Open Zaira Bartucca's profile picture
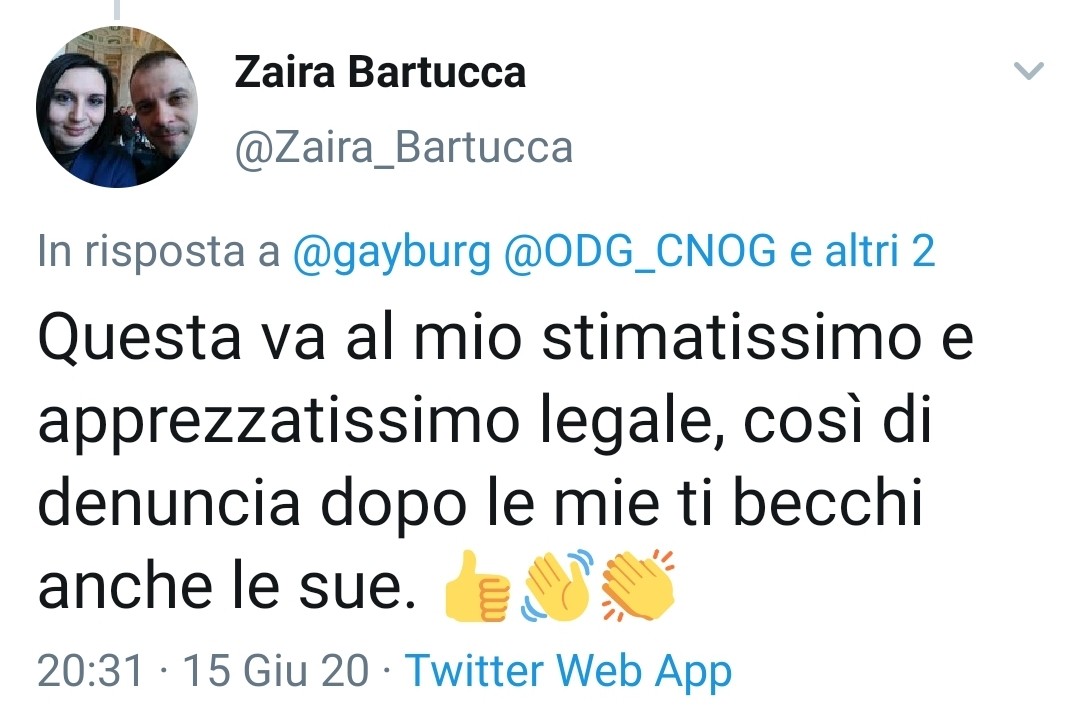Image resolution: width=1080 pixels, height=727 pixels. pos(117,107)
